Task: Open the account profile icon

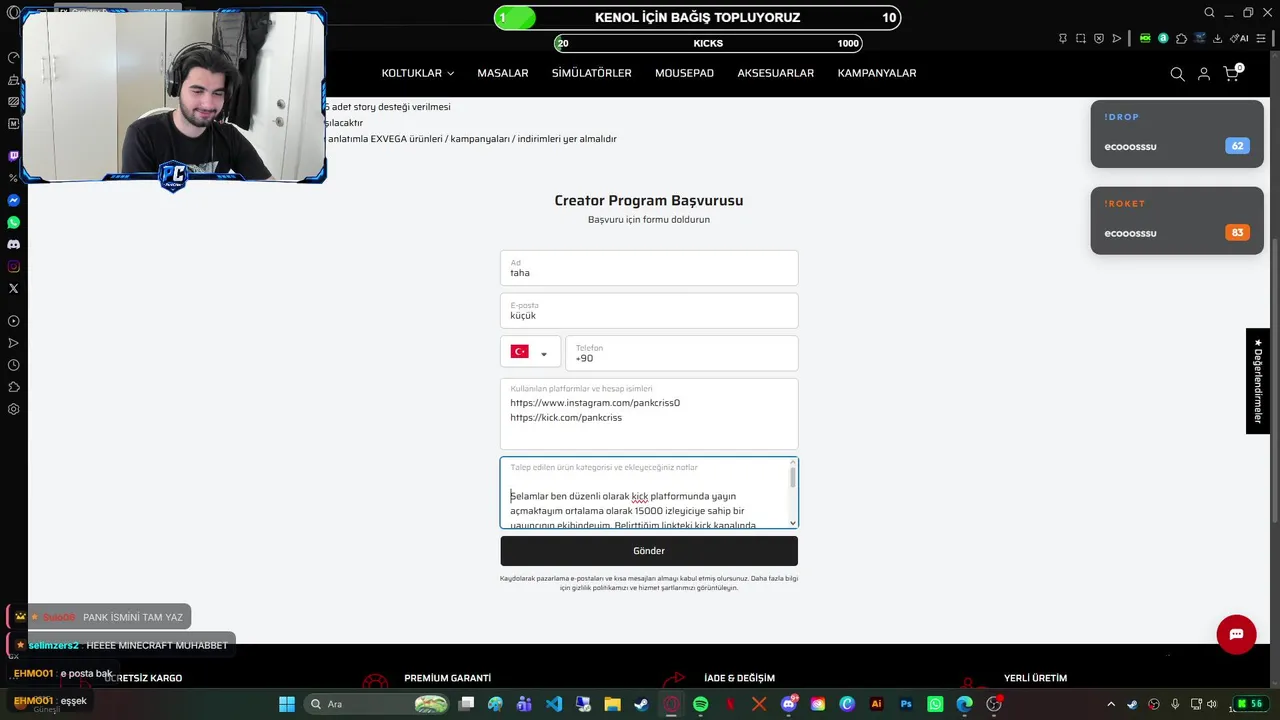Action: [1204, 74]
